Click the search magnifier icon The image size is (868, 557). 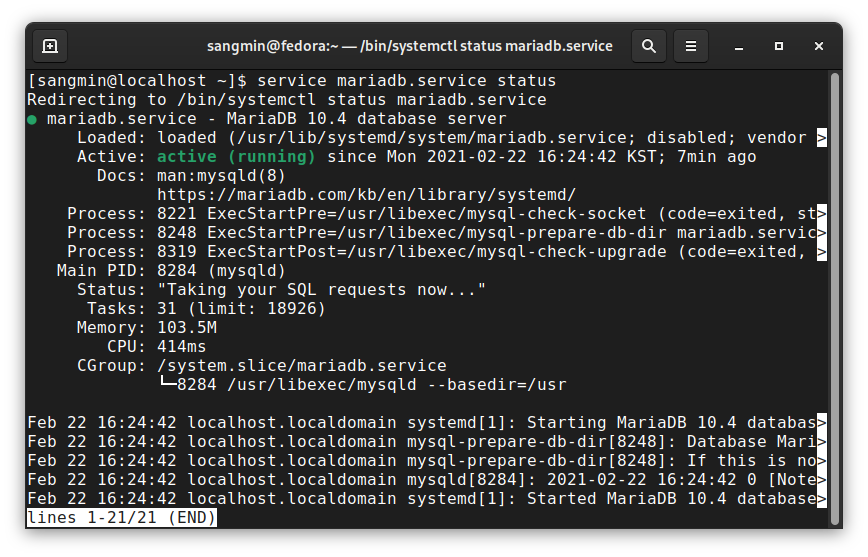(x=649, y=46)
